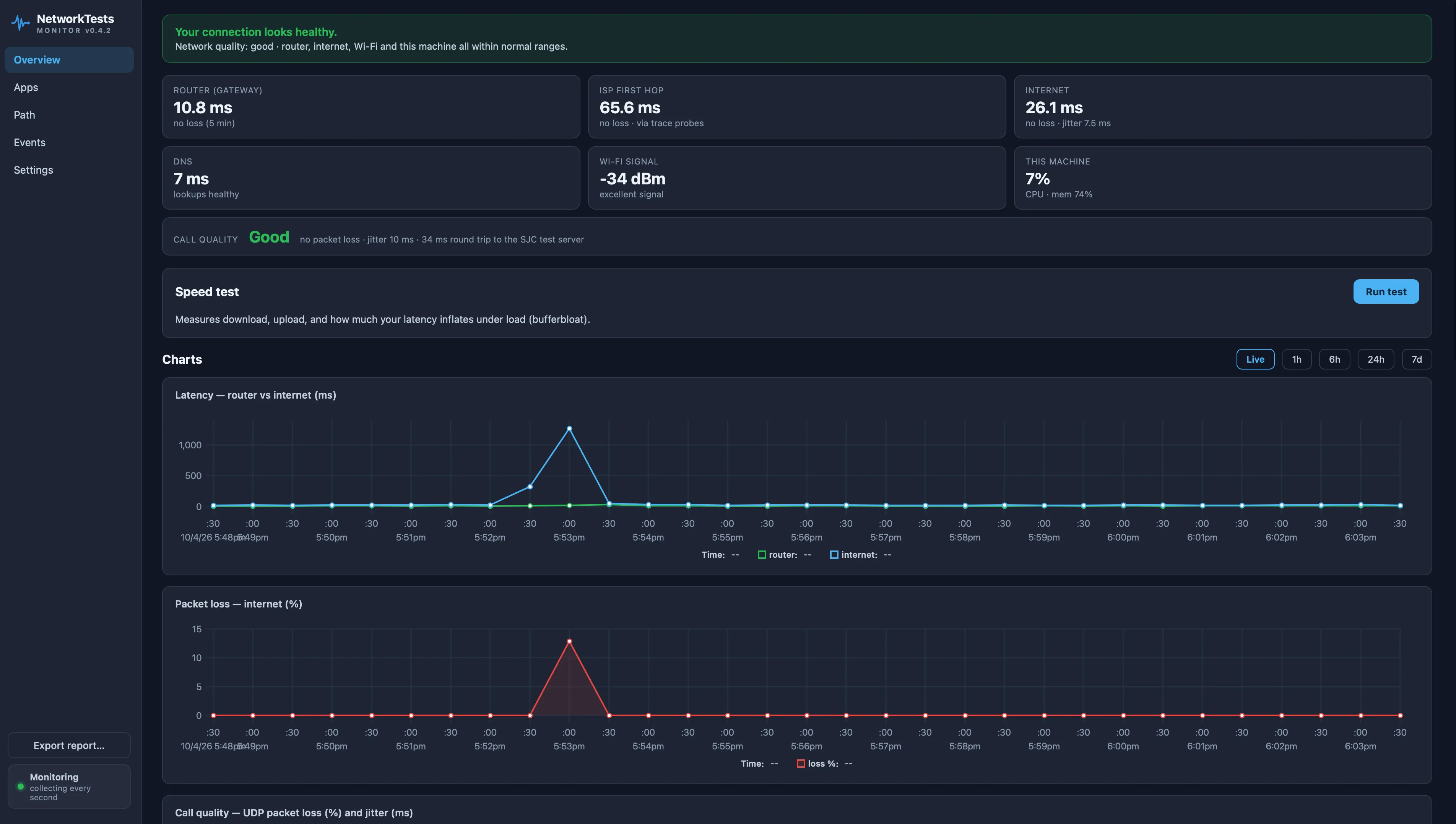Open the Events page

coord(69,143)
